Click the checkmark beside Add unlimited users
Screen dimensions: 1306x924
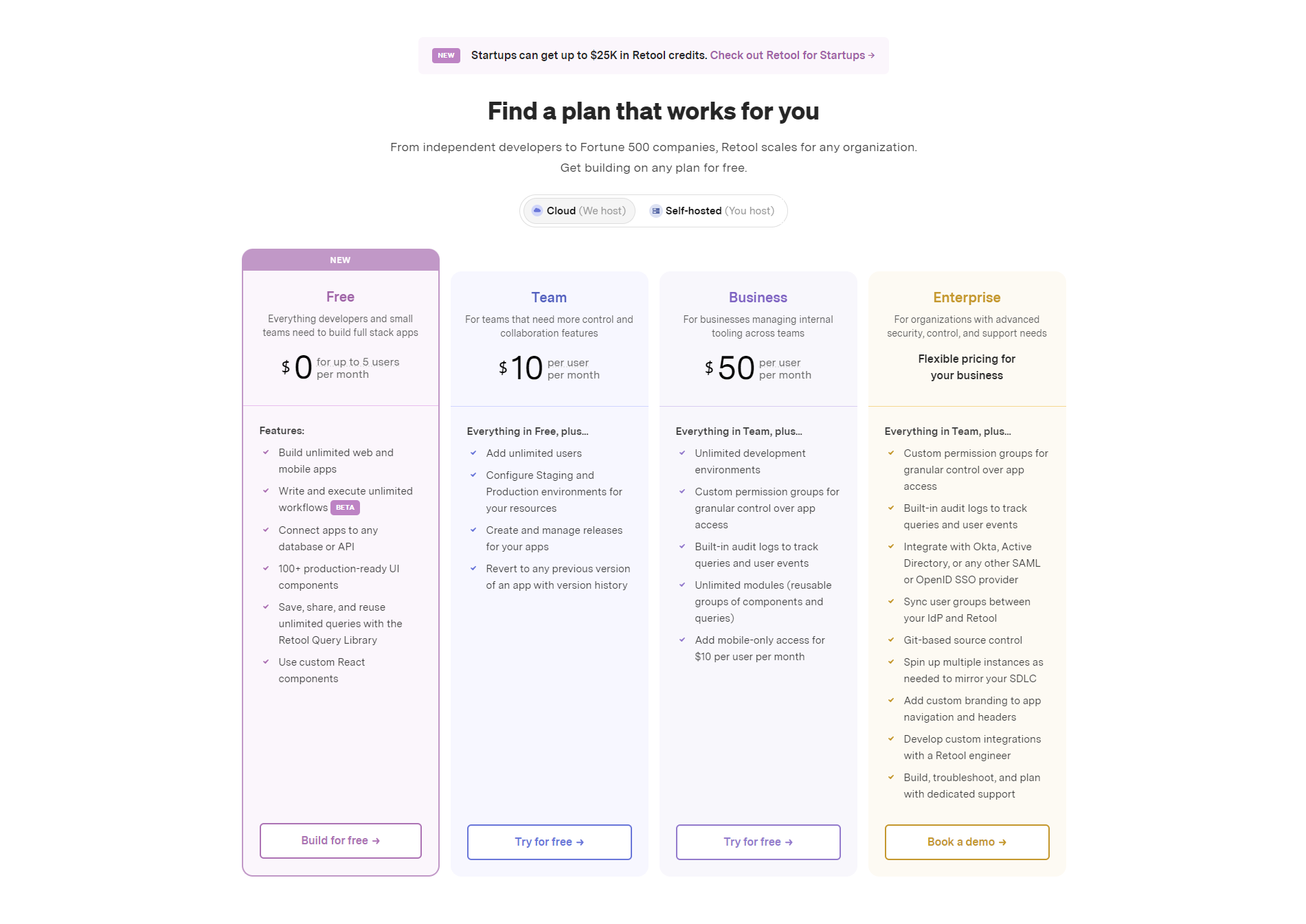[474, 453]
